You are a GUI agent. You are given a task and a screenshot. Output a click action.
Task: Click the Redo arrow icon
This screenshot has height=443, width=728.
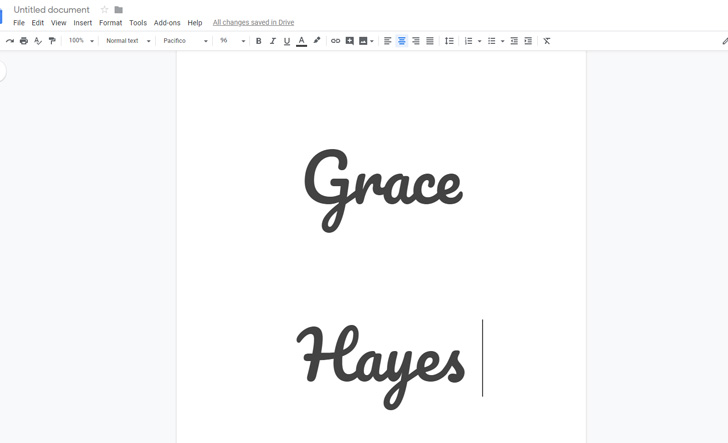point(10,41)
